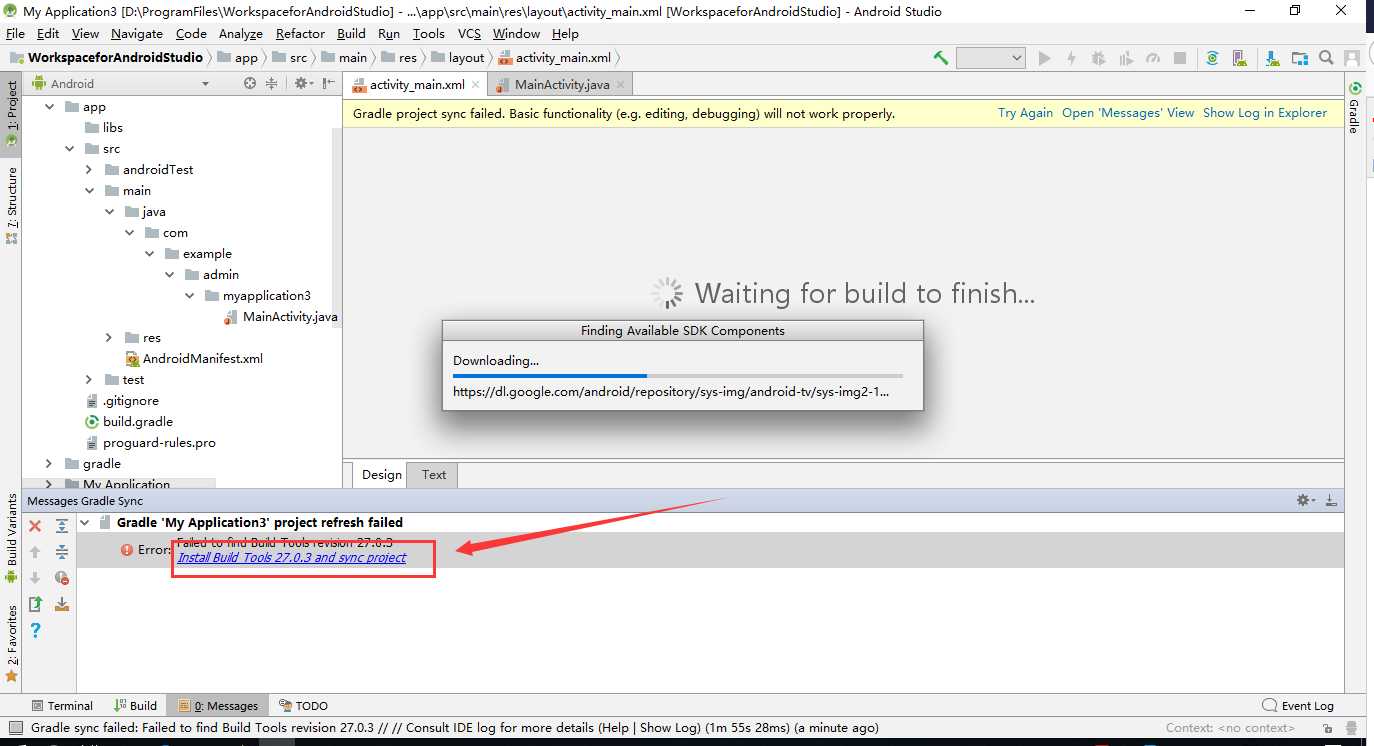
Task: Open the Terminal tool window tab
Action: point(62,706)
